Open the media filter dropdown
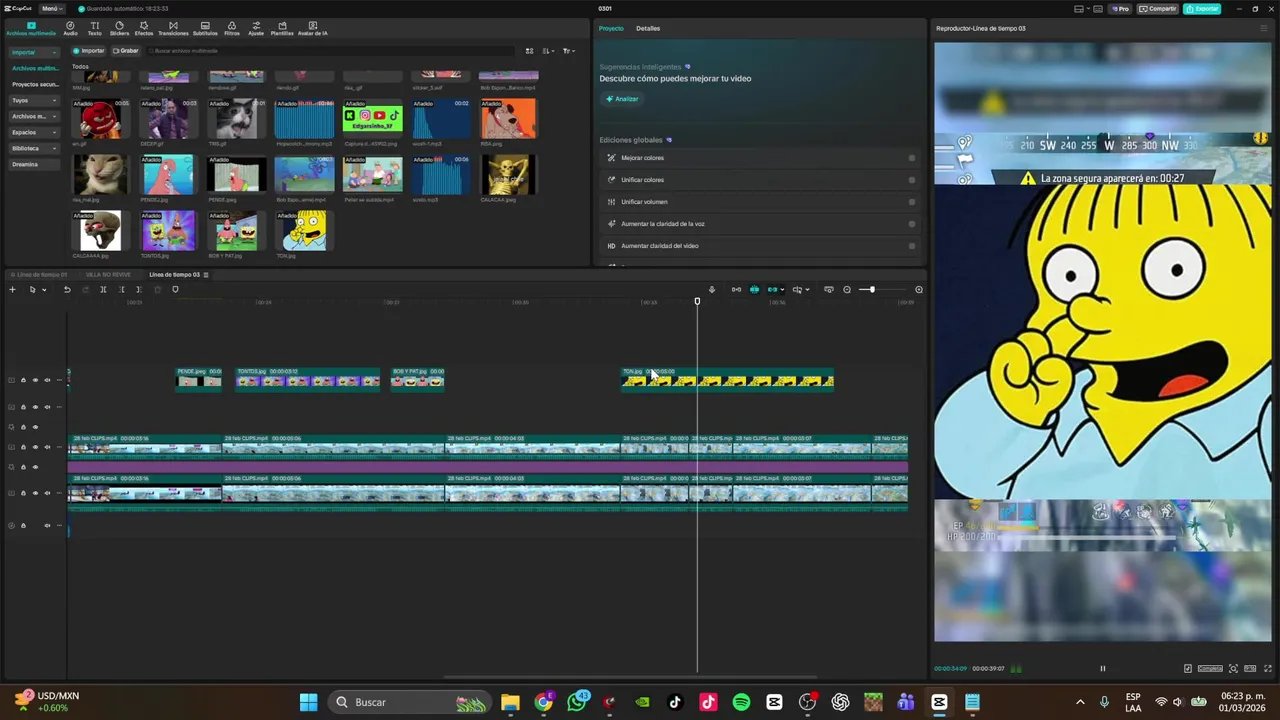1280x720 pixels. pos(568,51)
